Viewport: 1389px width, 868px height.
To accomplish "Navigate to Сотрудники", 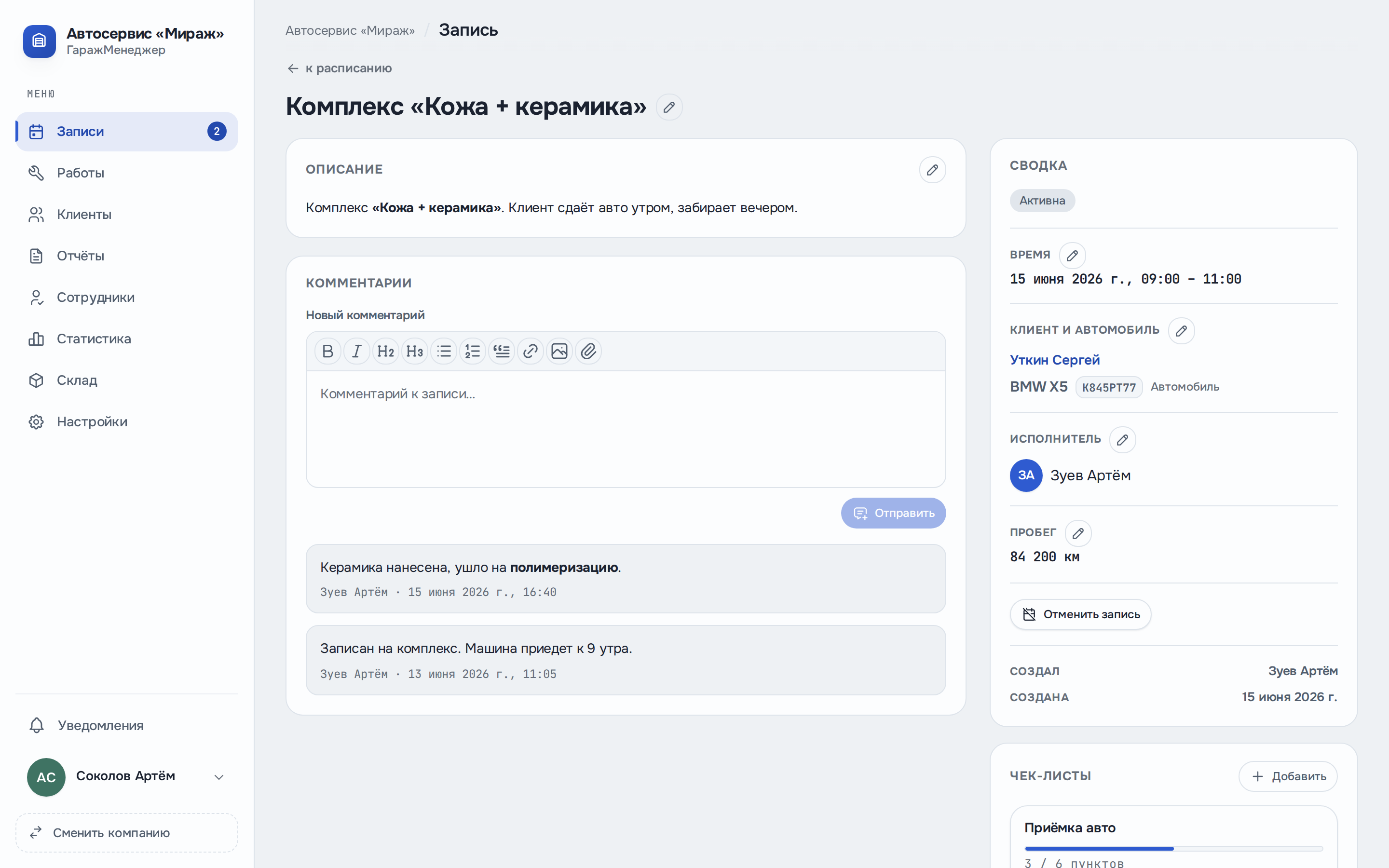I will (x=127, y=298).
